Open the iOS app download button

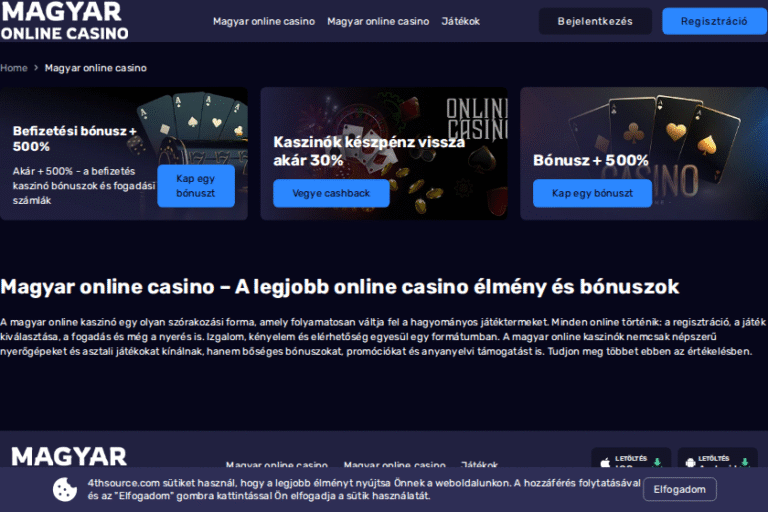pos(631,457)
